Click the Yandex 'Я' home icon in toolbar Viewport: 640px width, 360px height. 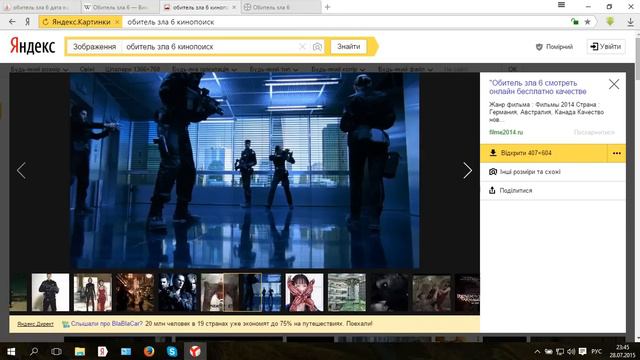click(x=27, y=22)
